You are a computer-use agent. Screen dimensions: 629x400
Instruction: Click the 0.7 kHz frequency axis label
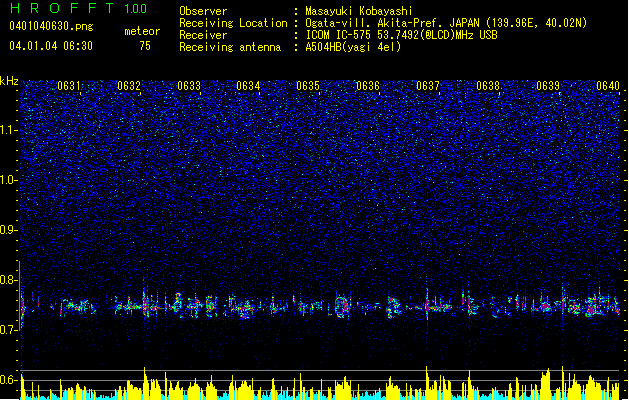[9, 330]
